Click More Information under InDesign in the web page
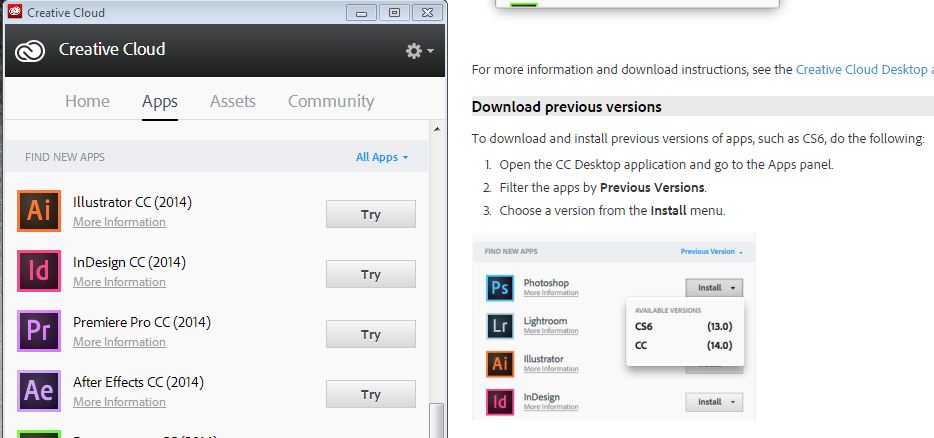 coord(551,407)
